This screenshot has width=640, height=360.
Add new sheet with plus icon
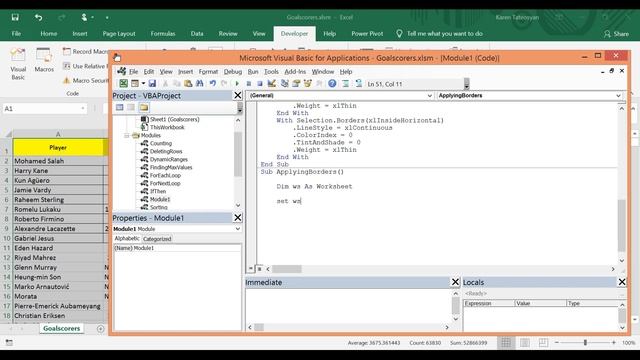[x=100, y=329]
